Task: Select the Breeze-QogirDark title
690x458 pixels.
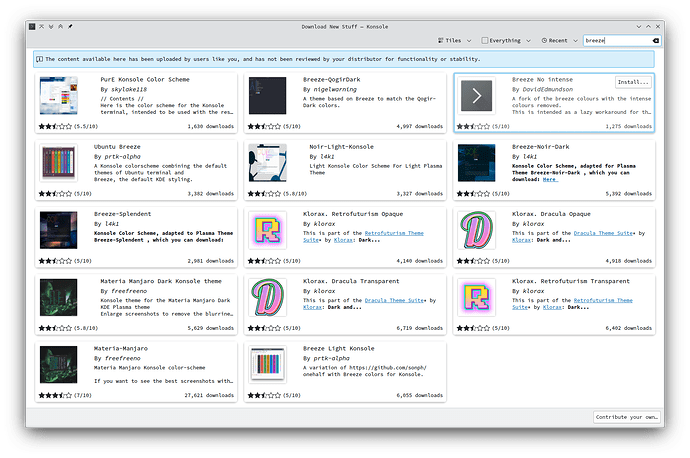Action: [x=331, y=80]
